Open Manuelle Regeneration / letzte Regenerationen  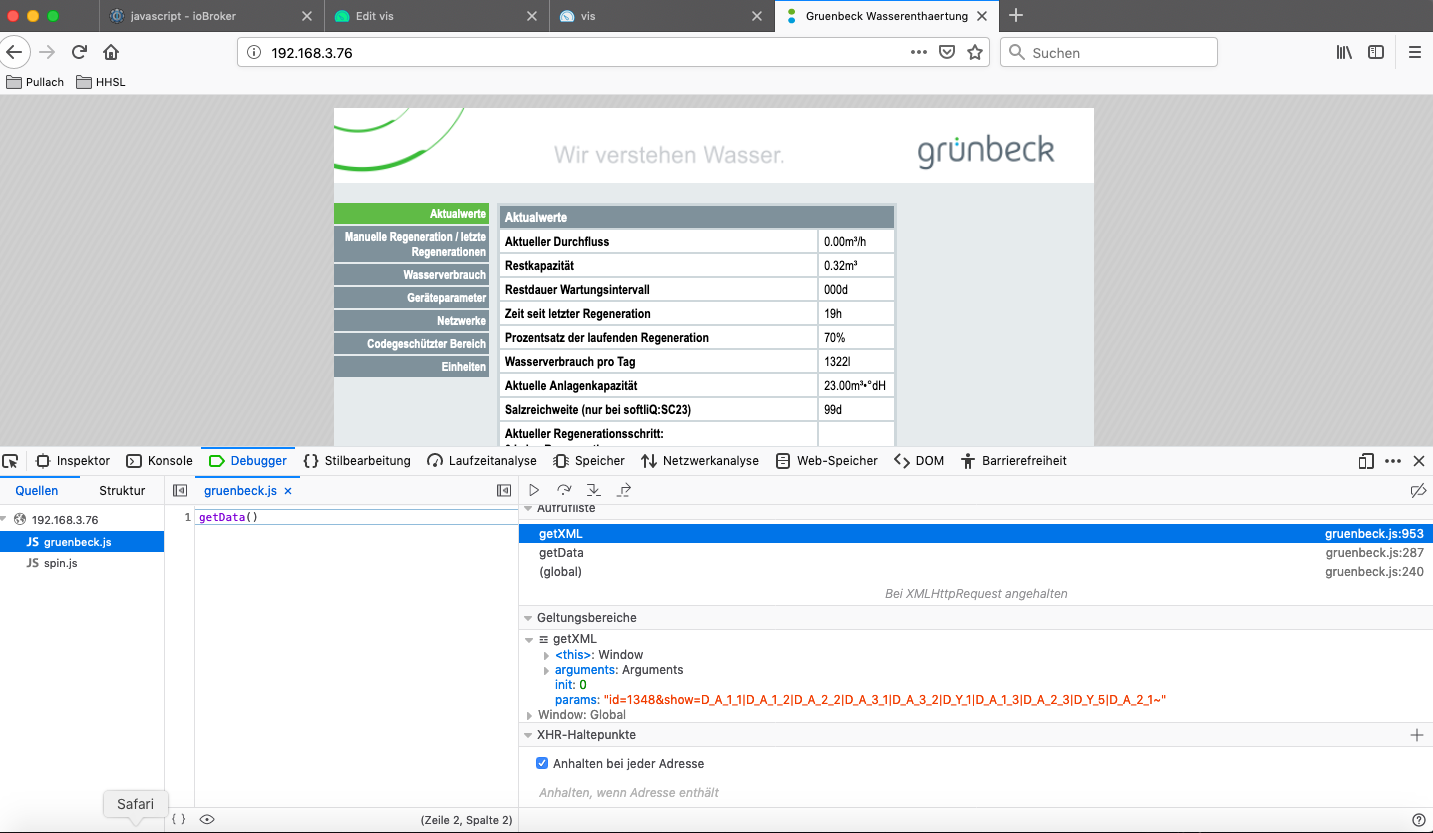[411, 244]
